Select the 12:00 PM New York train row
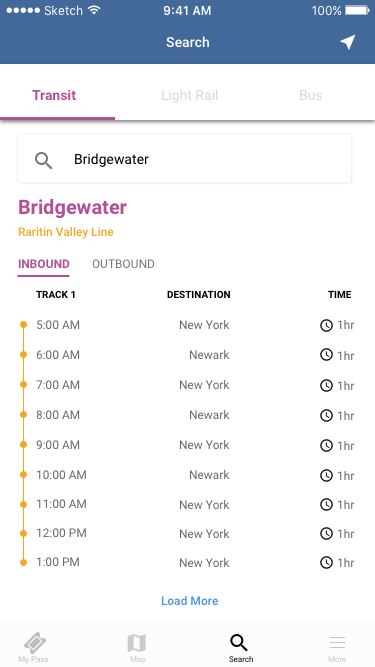Viewport: 375px width, 667px height. pos(188,533)
